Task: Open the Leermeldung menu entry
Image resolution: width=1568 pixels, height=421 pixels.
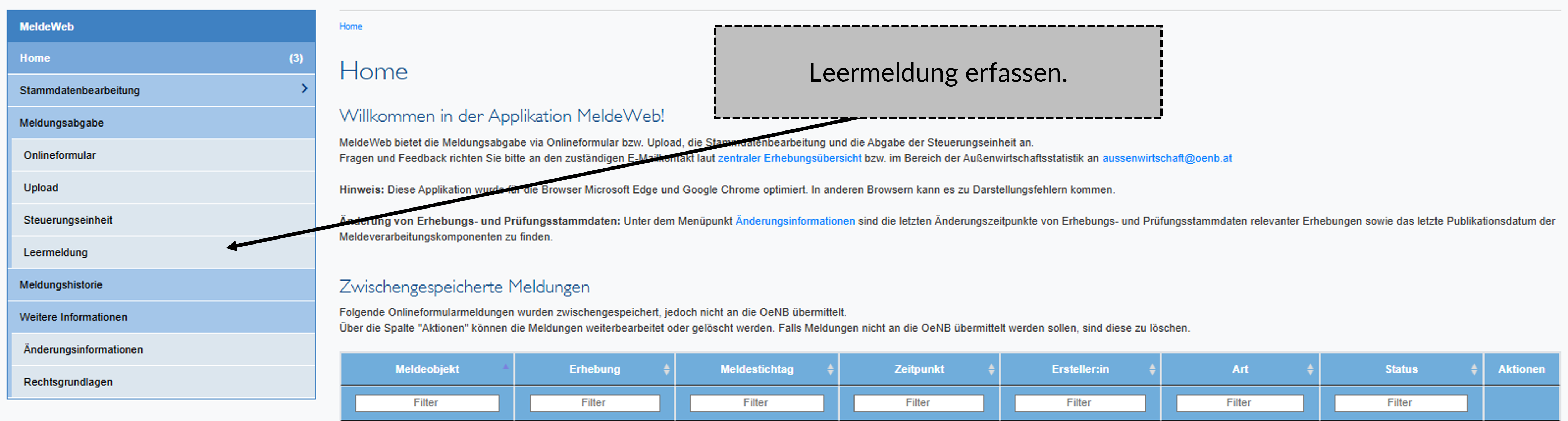Action: point(56,252)
